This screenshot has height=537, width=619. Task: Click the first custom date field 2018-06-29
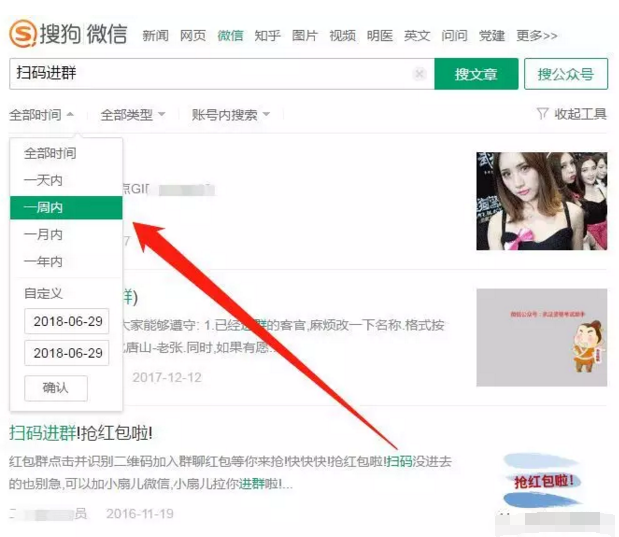[66, 321]
